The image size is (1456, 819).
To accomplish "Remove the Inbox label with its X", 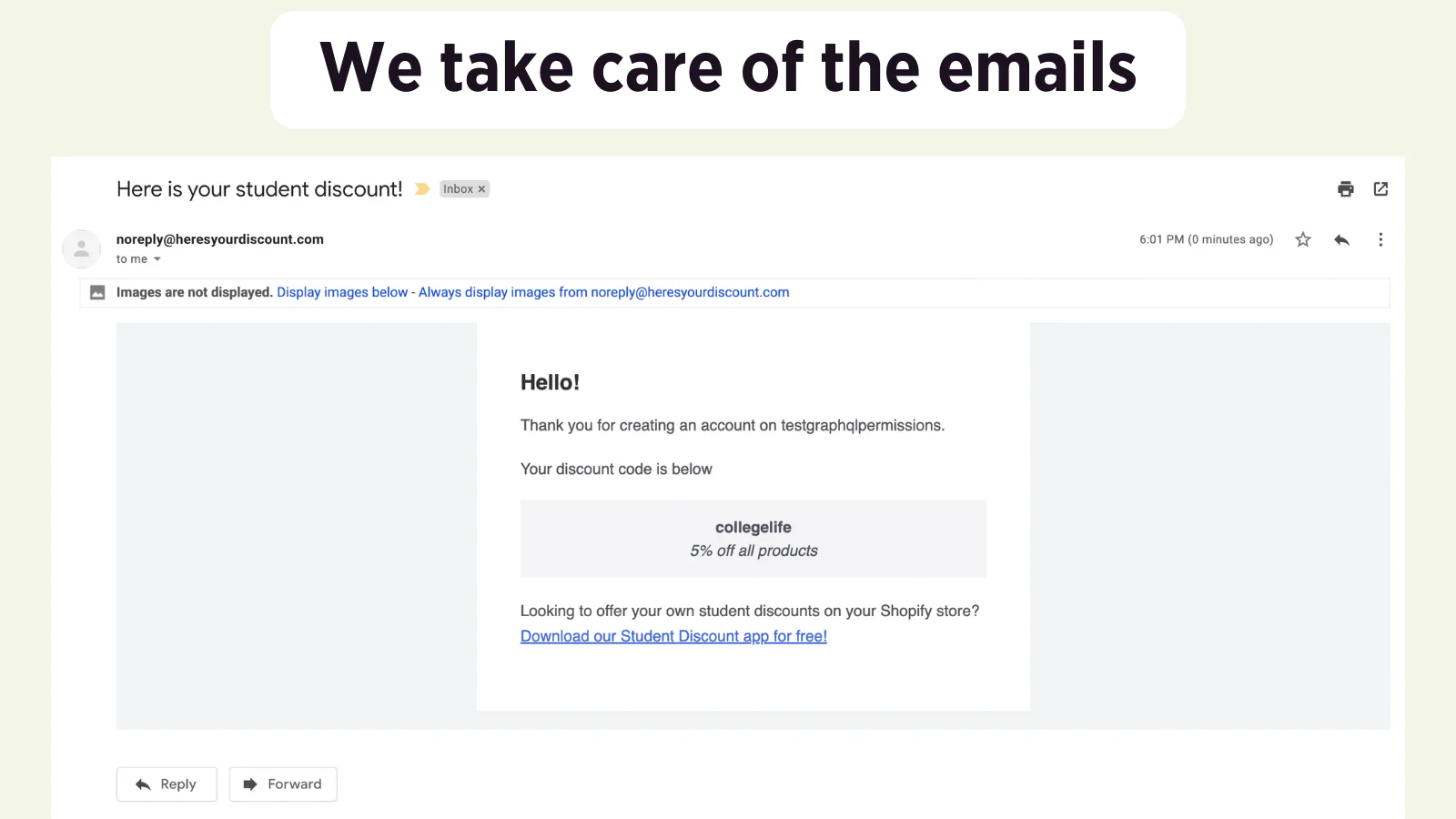I will point(482,189).
